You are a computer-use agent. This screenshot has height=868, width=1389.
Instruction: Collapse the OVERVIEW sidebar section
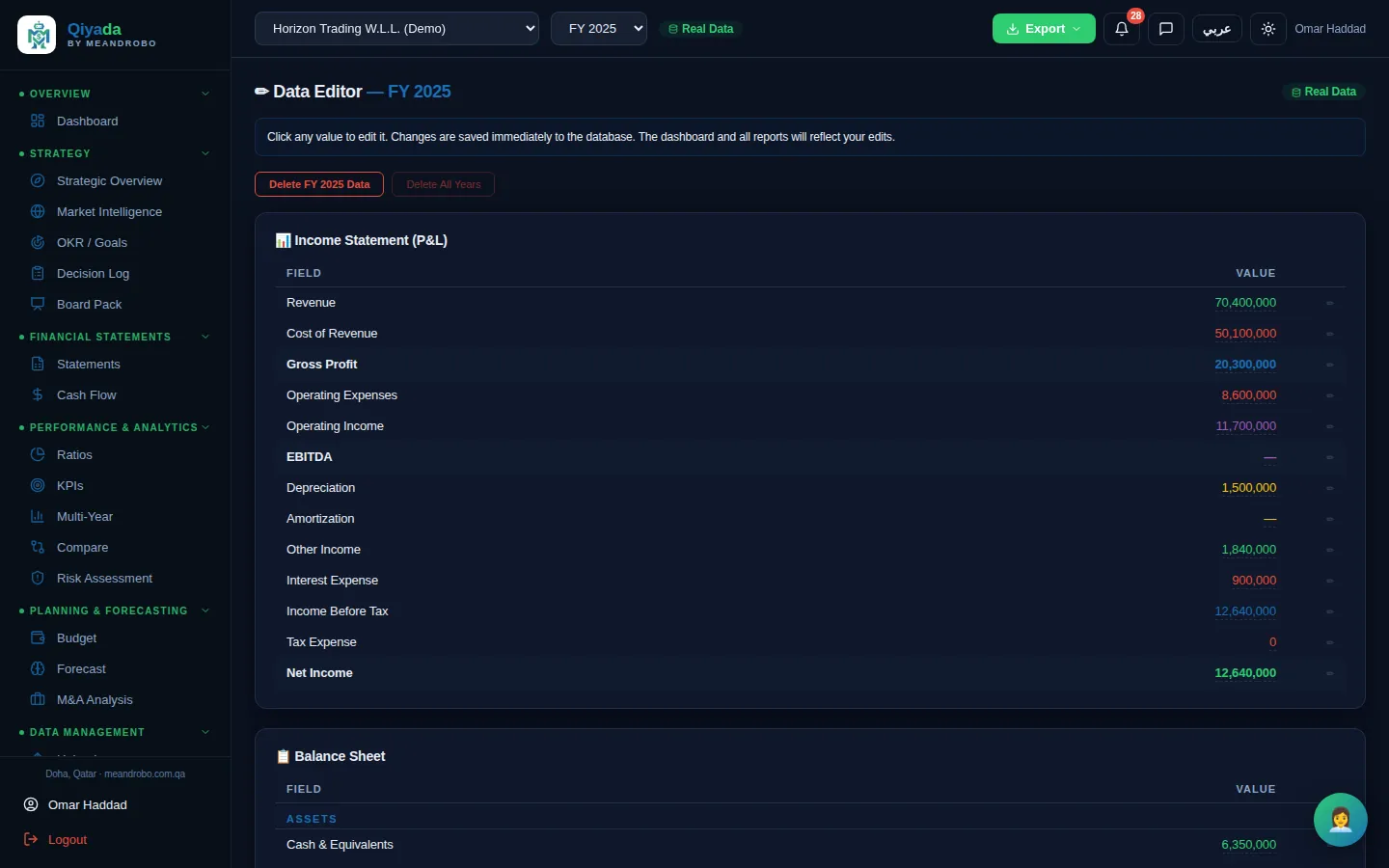(x=205, y=94)
